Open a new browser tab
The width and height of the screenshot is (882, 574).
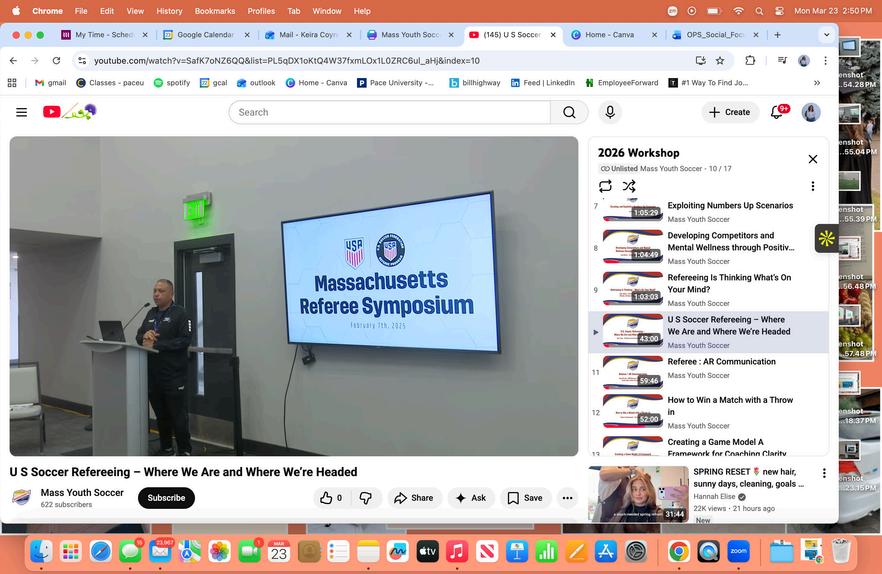point(777,35)
